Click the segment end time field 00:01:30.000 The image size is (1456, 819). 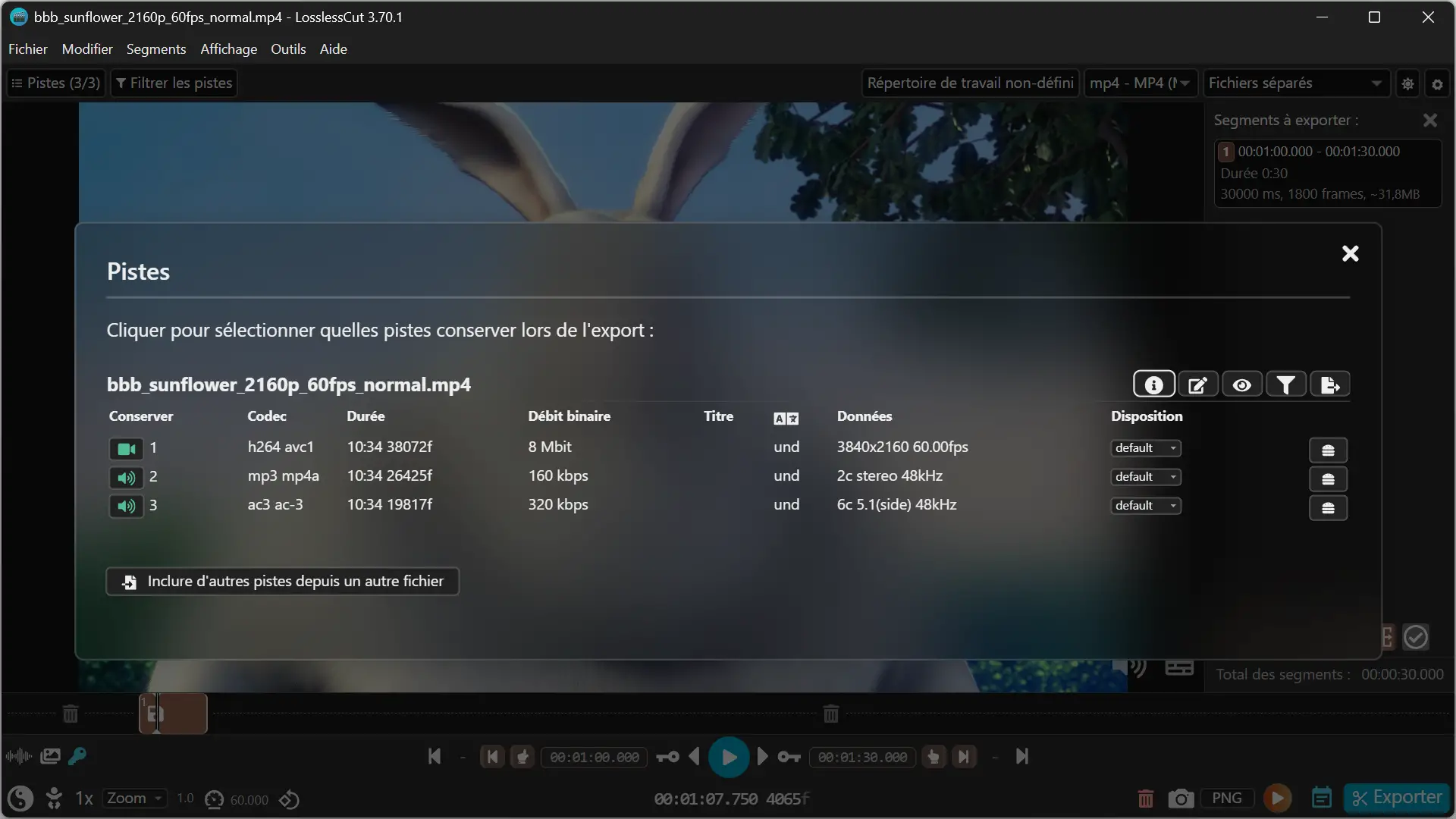click(x=862, y=758)
